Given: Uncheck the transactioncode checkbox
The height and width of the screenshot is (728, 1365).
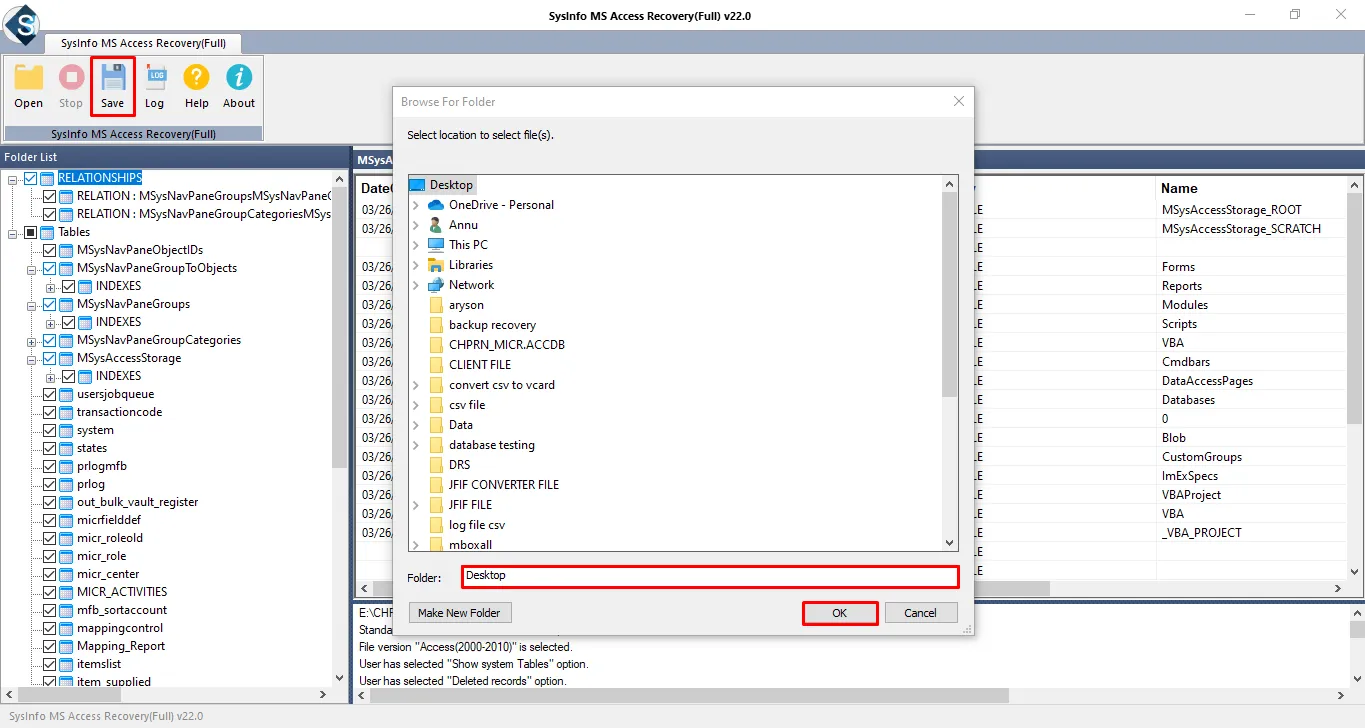Looking at the screenshot, I should (x=49, y=412).
